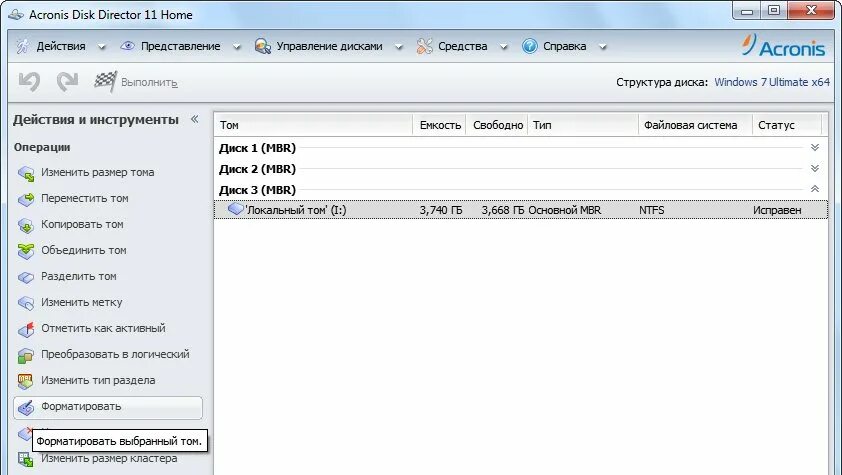This screenshot has height=475, width=842.
Task: Open the Средства menu
Action: point(462,46)
